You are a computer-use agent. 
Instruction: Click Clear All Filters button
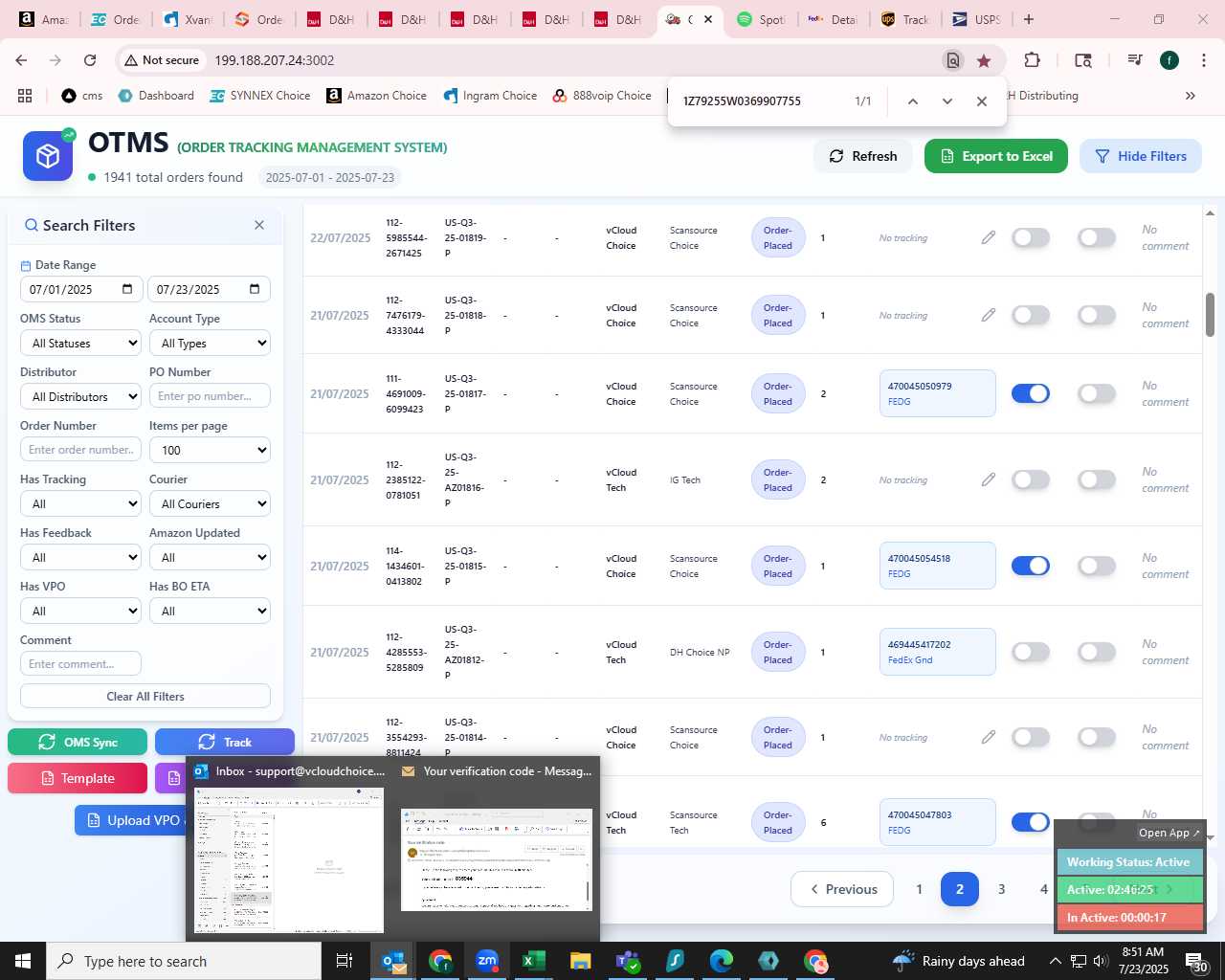(x=145, y=696)
